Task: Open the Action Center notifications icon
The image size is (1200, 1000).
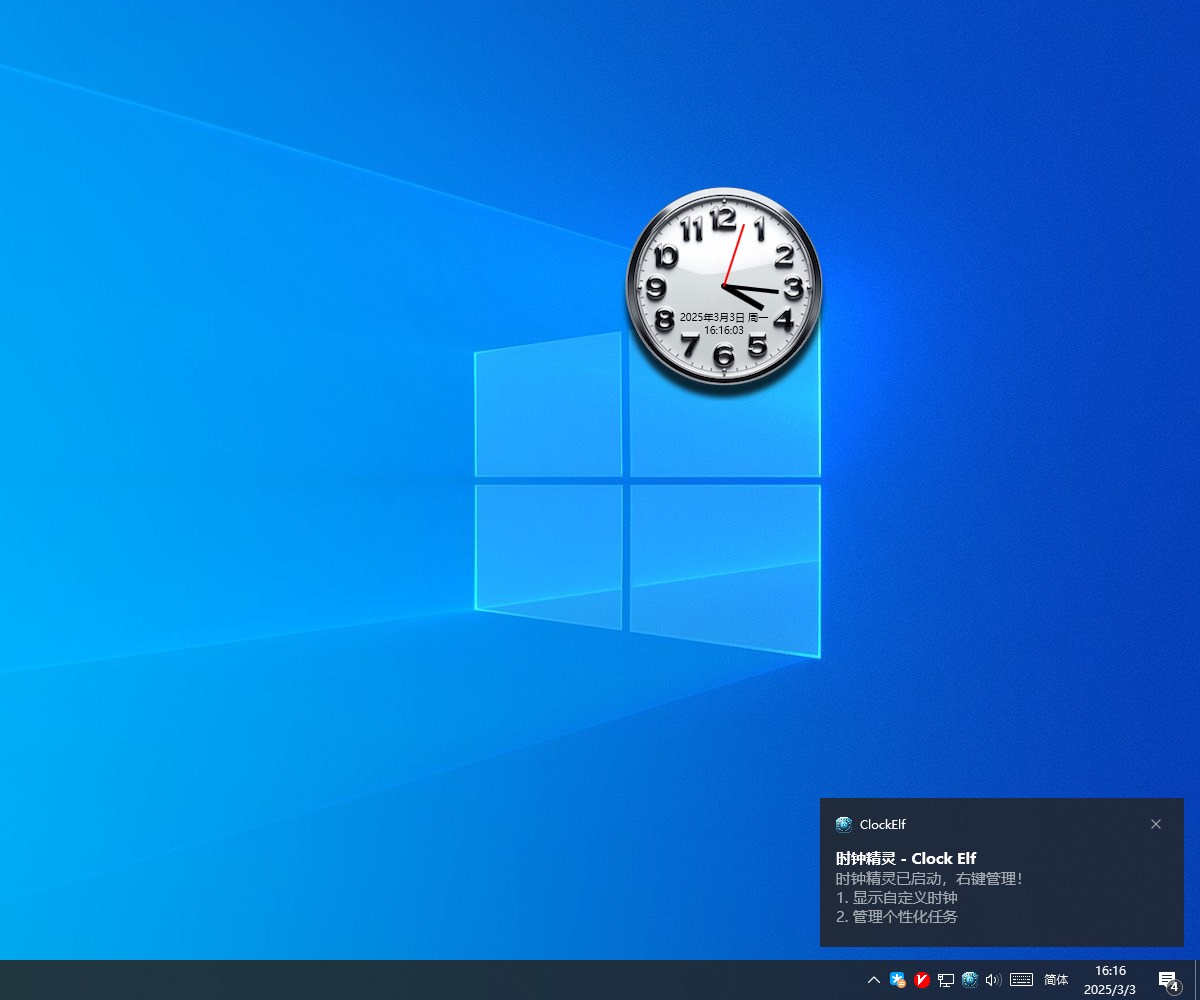Action: [x=1168, y=980]
